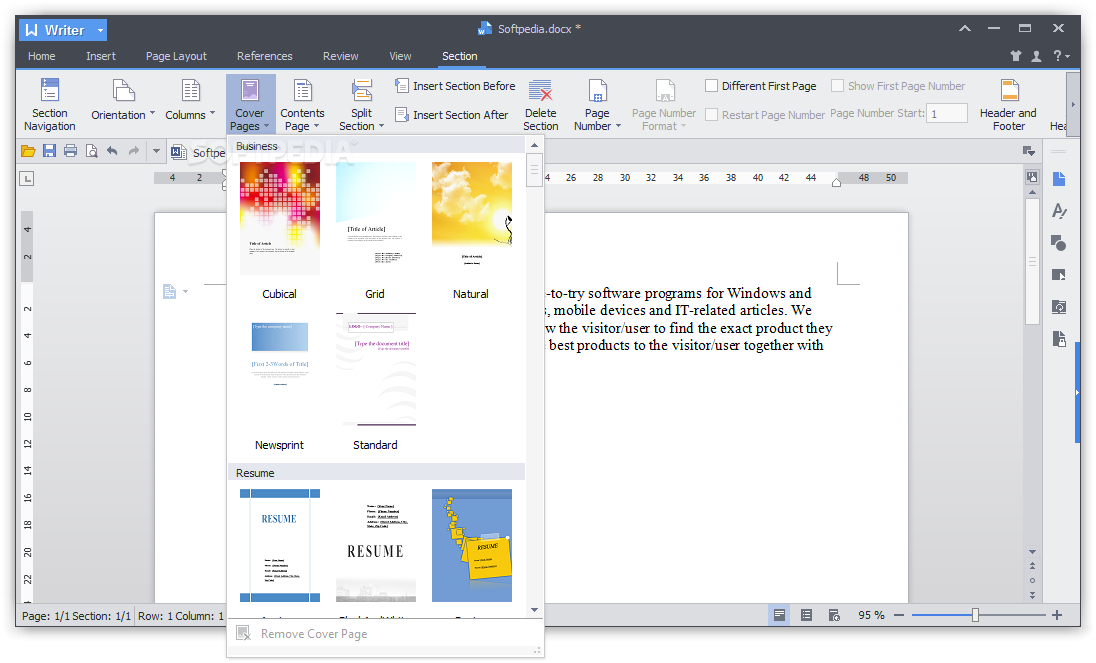
Task: Switch to Print Layout view
Action: 779,615
